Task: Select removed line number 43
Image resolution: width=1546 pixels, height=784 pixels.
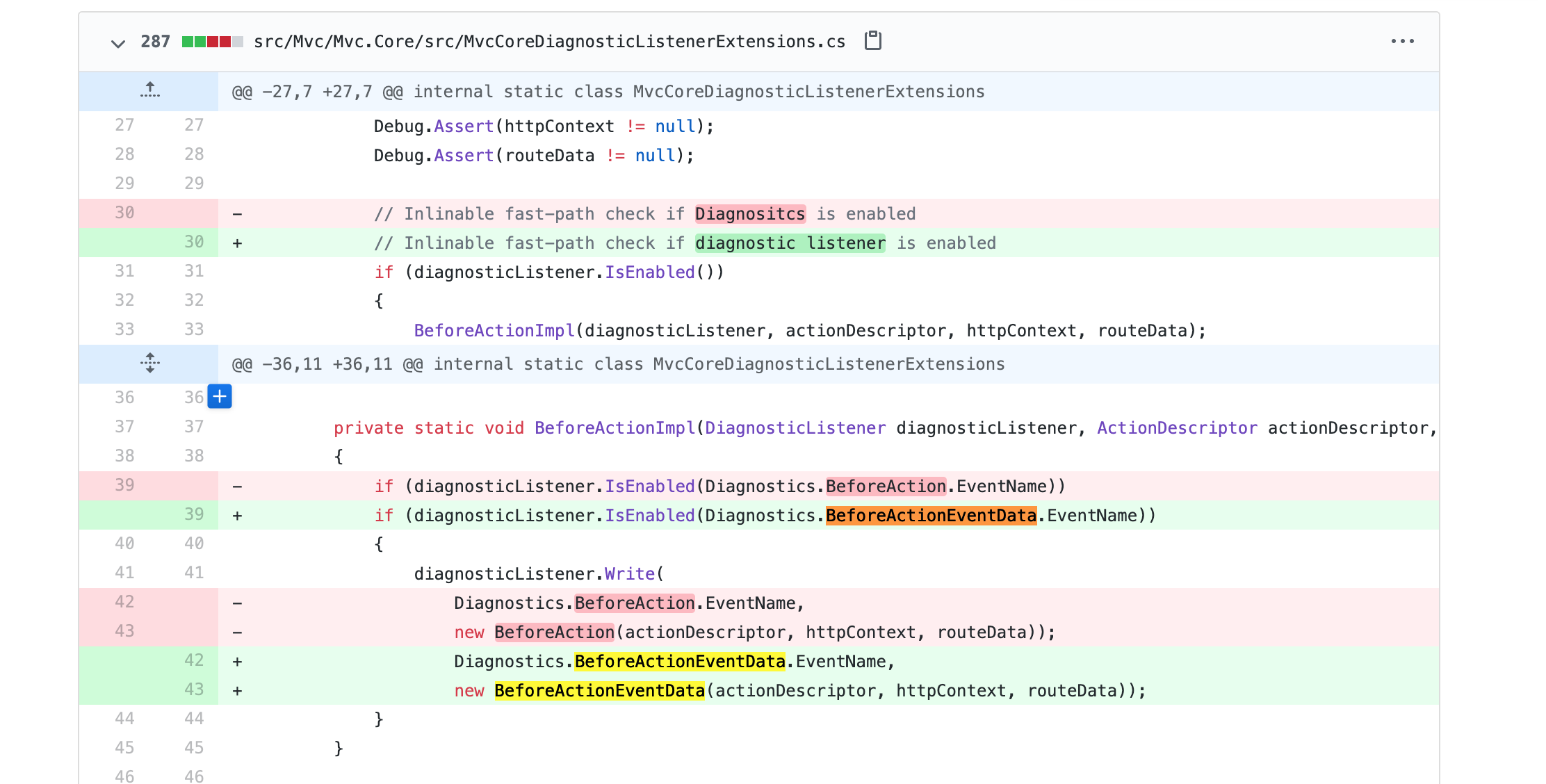Action: coord(124,631)
